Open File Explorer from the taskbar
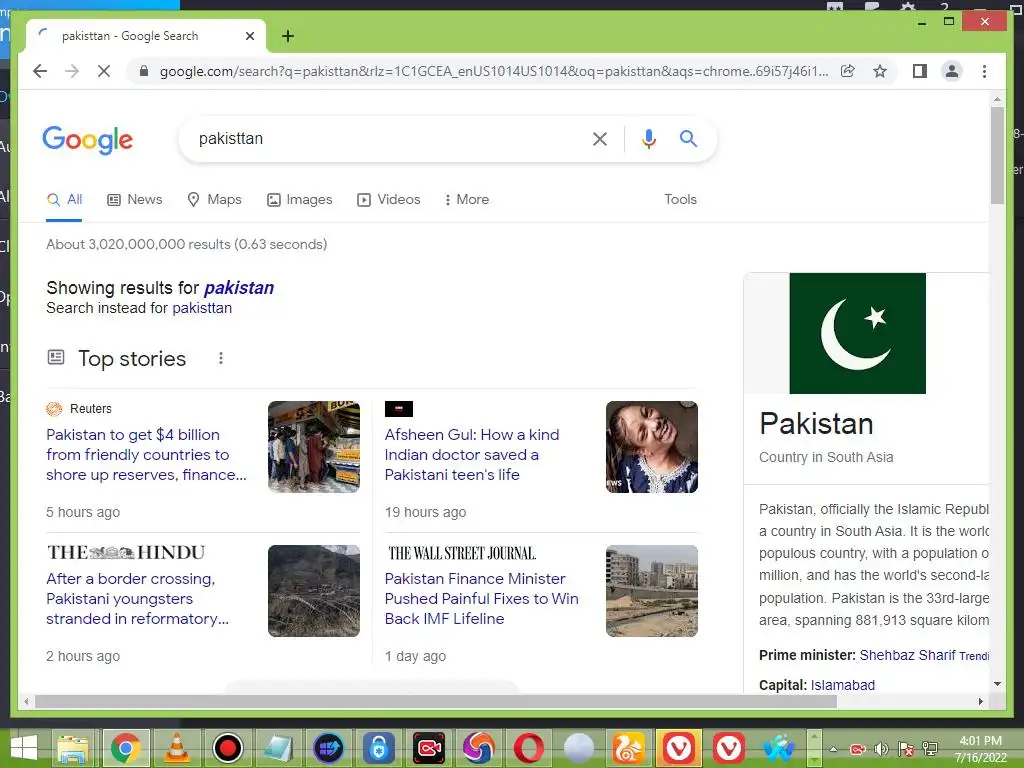 [x=73, y=748]
